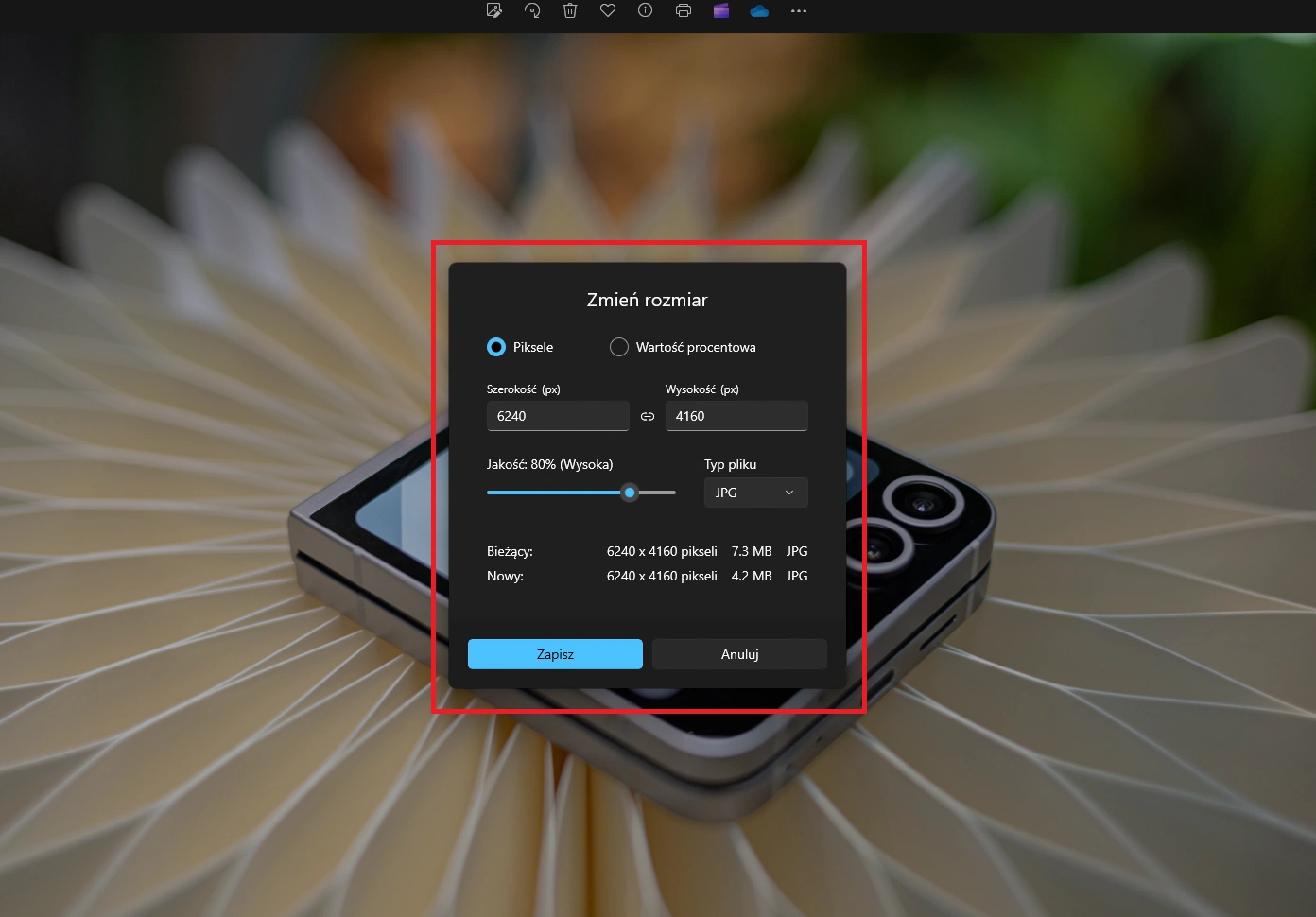
Task: Click the Jakość quality slider handle
Action: pyautogui.click(x=630, y=493)
